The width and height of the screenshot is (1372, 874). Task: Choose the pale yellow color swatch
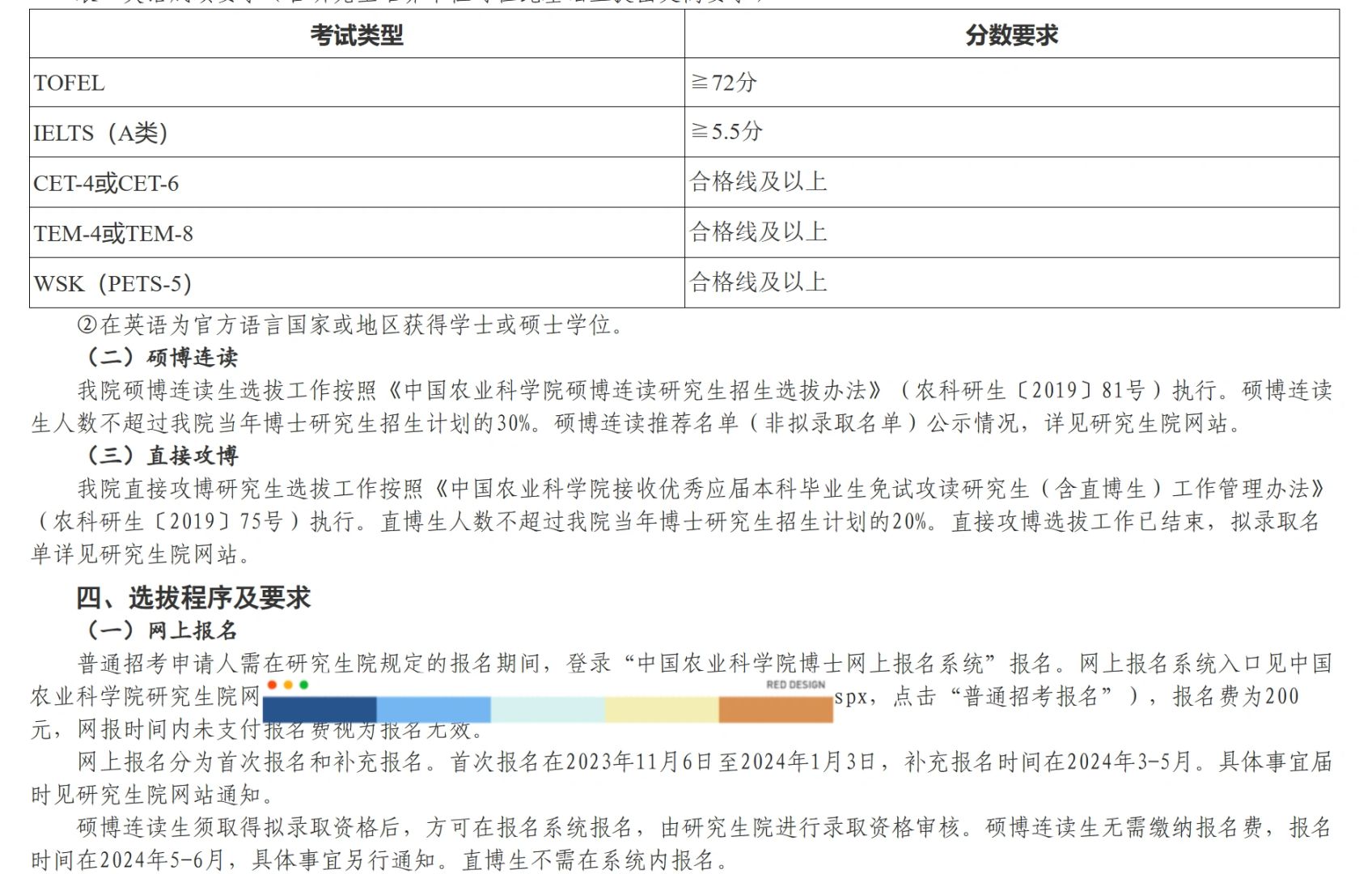[x=662, y=710]
